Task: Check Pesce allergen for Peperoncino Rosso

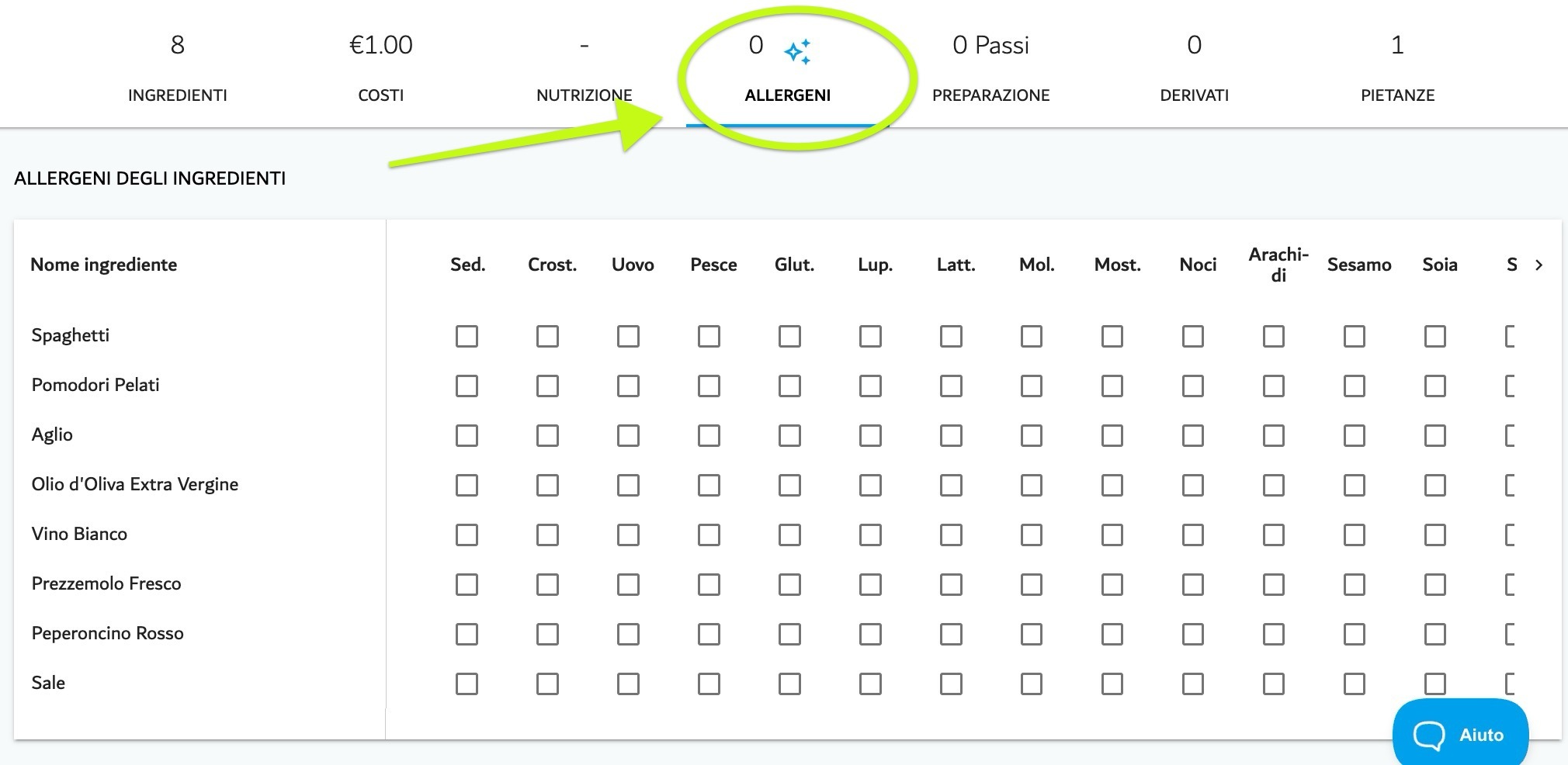Action: tap(709, 634)
